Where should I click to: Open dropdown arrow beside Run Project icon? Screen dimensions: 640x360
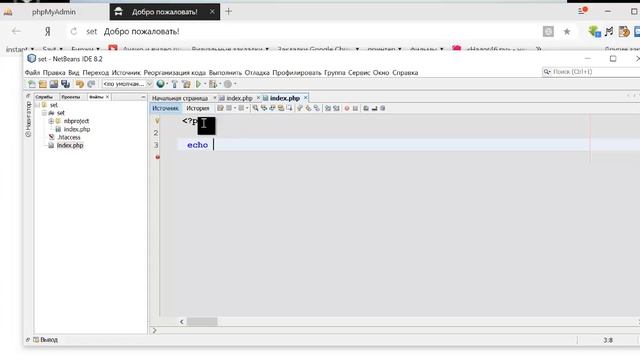tap(205, 84)
